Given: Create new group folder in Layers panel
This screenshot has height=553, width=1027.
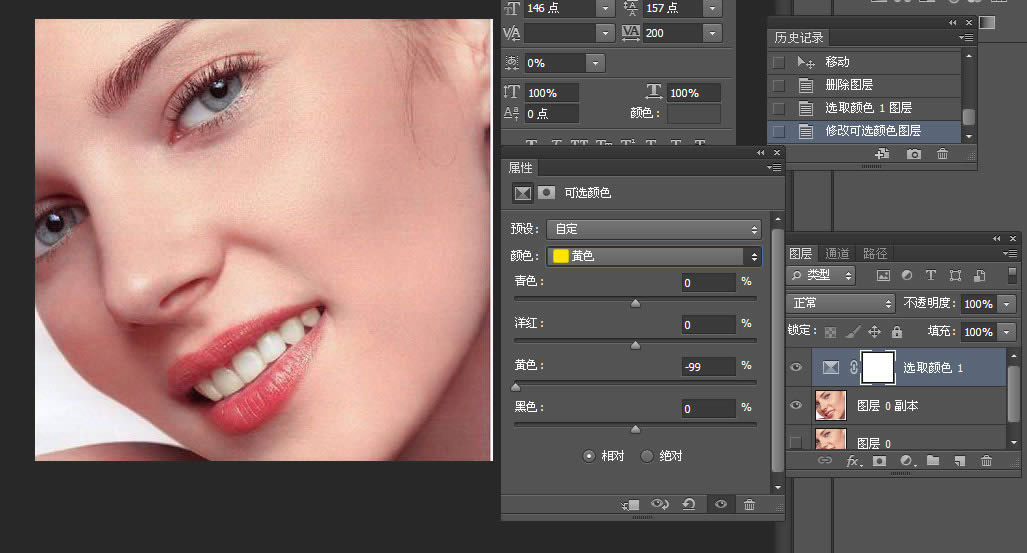Looking at the screenshot, I should click(x=933, y=461).
